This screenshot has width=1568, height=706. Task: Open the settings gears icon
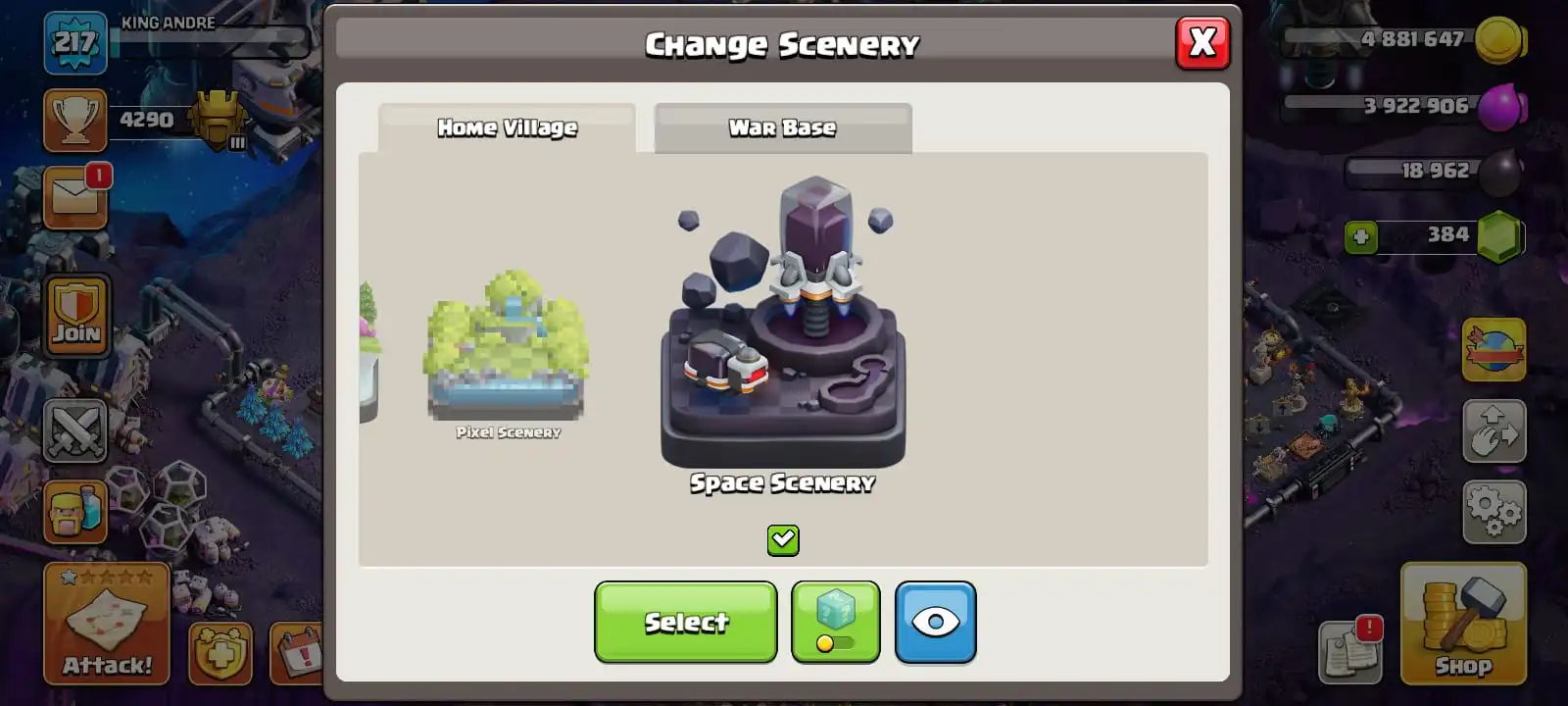pos(1494,512)
